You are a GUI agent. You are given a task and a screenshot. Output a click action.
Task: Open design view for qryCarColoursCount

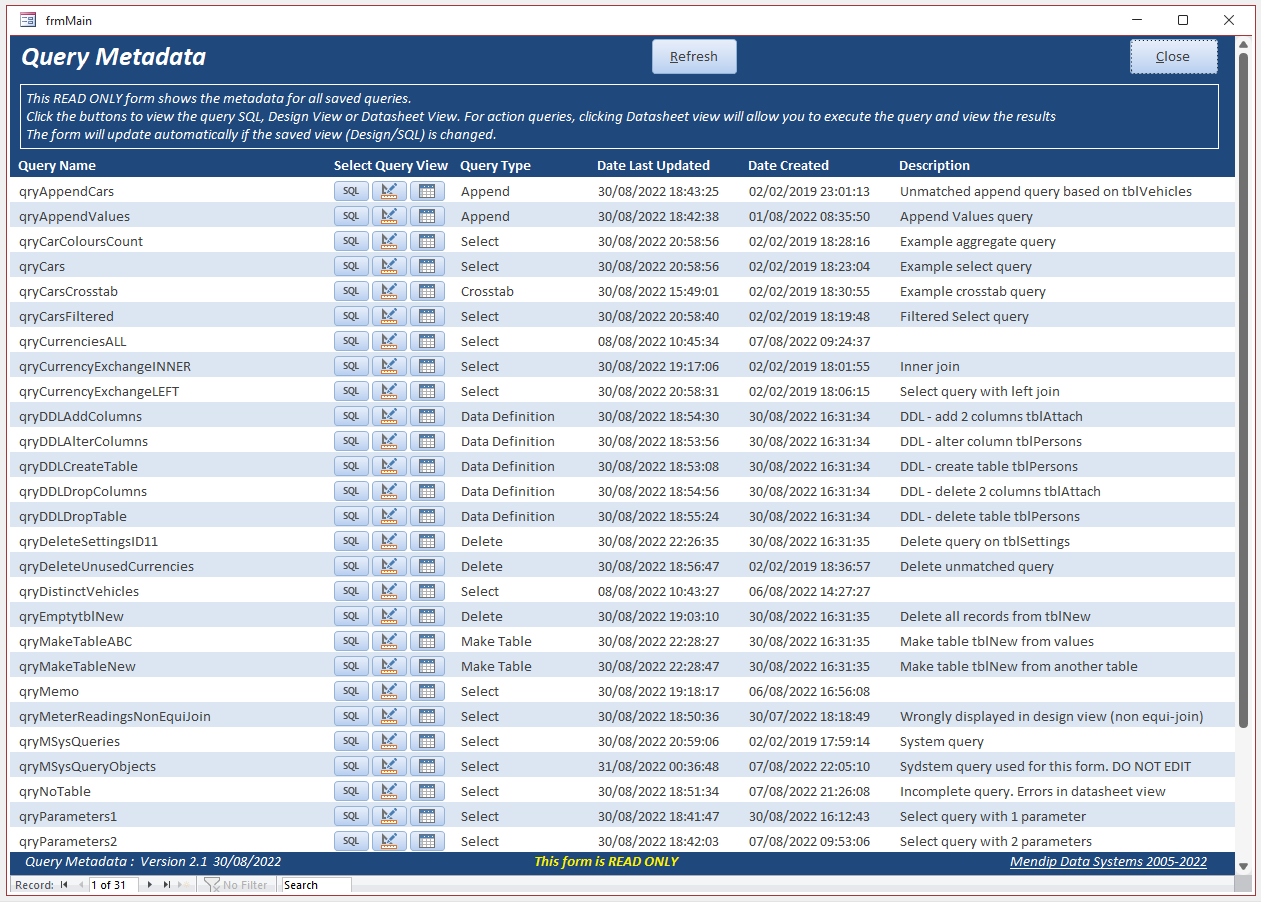pyautogui.click(x=389, y=241)
